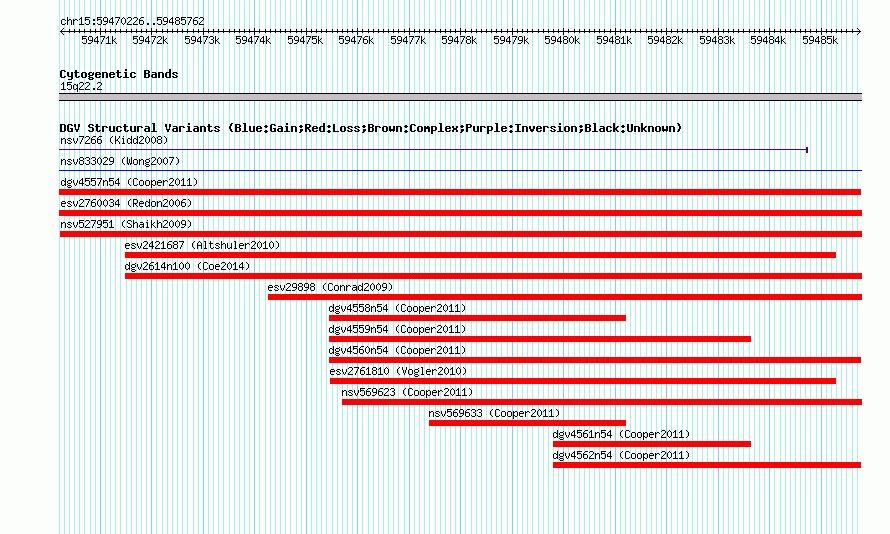Image resolution: width=890 pixels, height=534 pixels.
Task: Open nsv527951 (Shaikh2009) variant label
Action: tap(126, 224)
